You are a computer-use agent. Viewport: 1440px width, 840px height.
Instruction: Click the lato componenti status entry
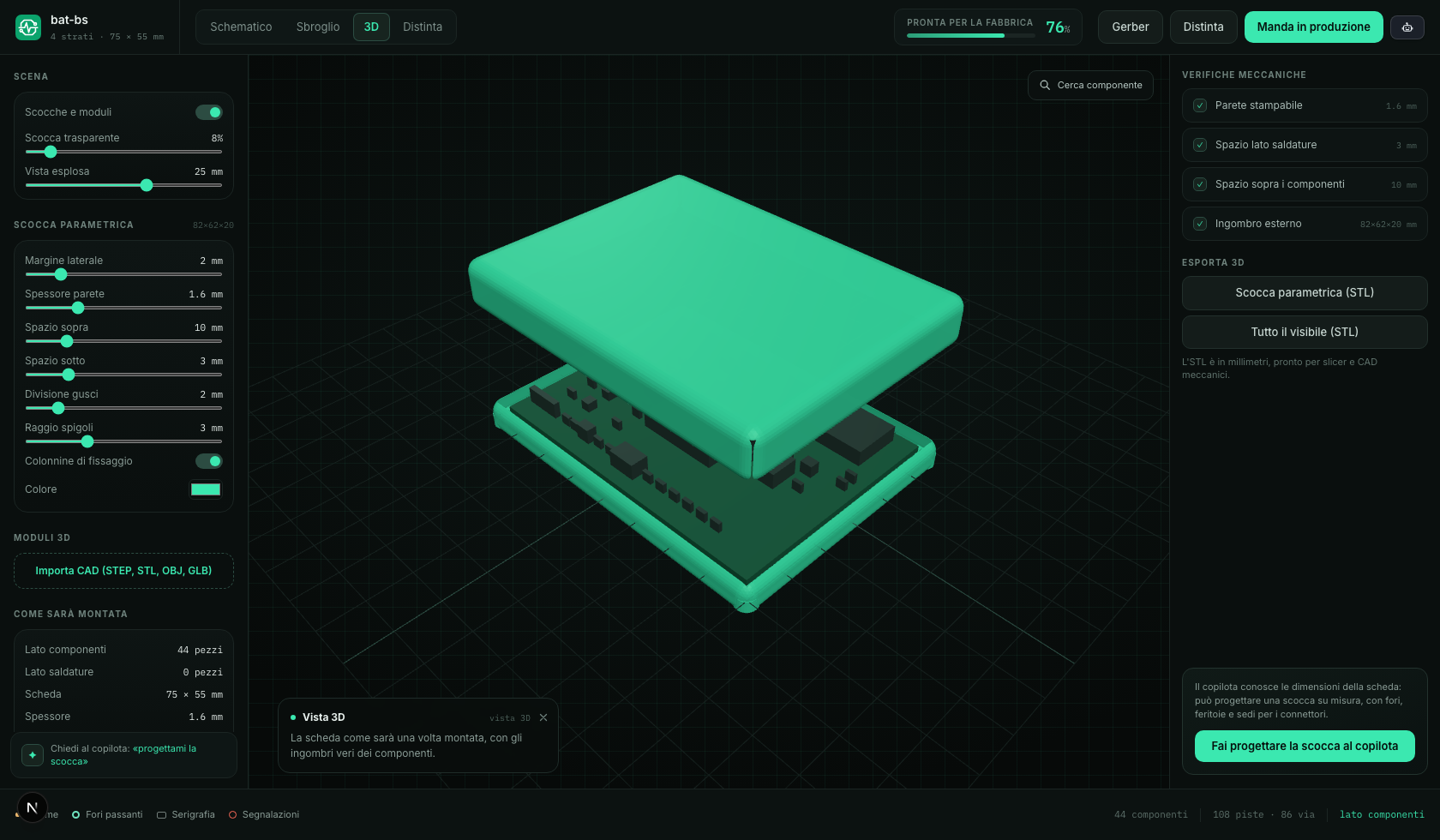point(1382,814)
